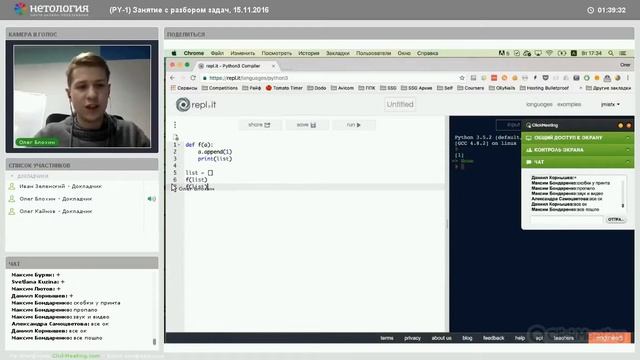Open the about us footer link
Screen dimensions: 640x360
441,338
